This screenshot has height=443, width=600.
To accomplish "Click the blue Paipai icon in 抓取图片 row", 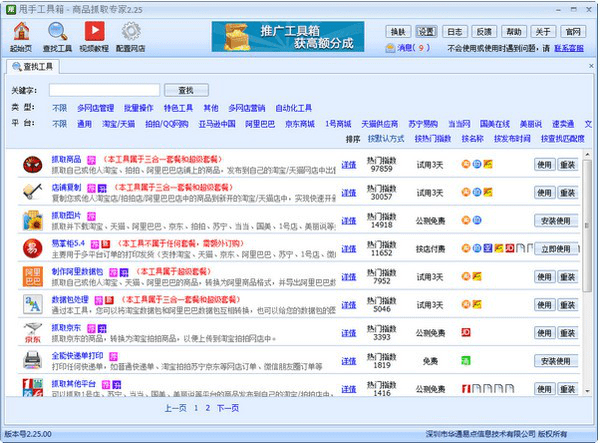I will click(x=477, y=220).
